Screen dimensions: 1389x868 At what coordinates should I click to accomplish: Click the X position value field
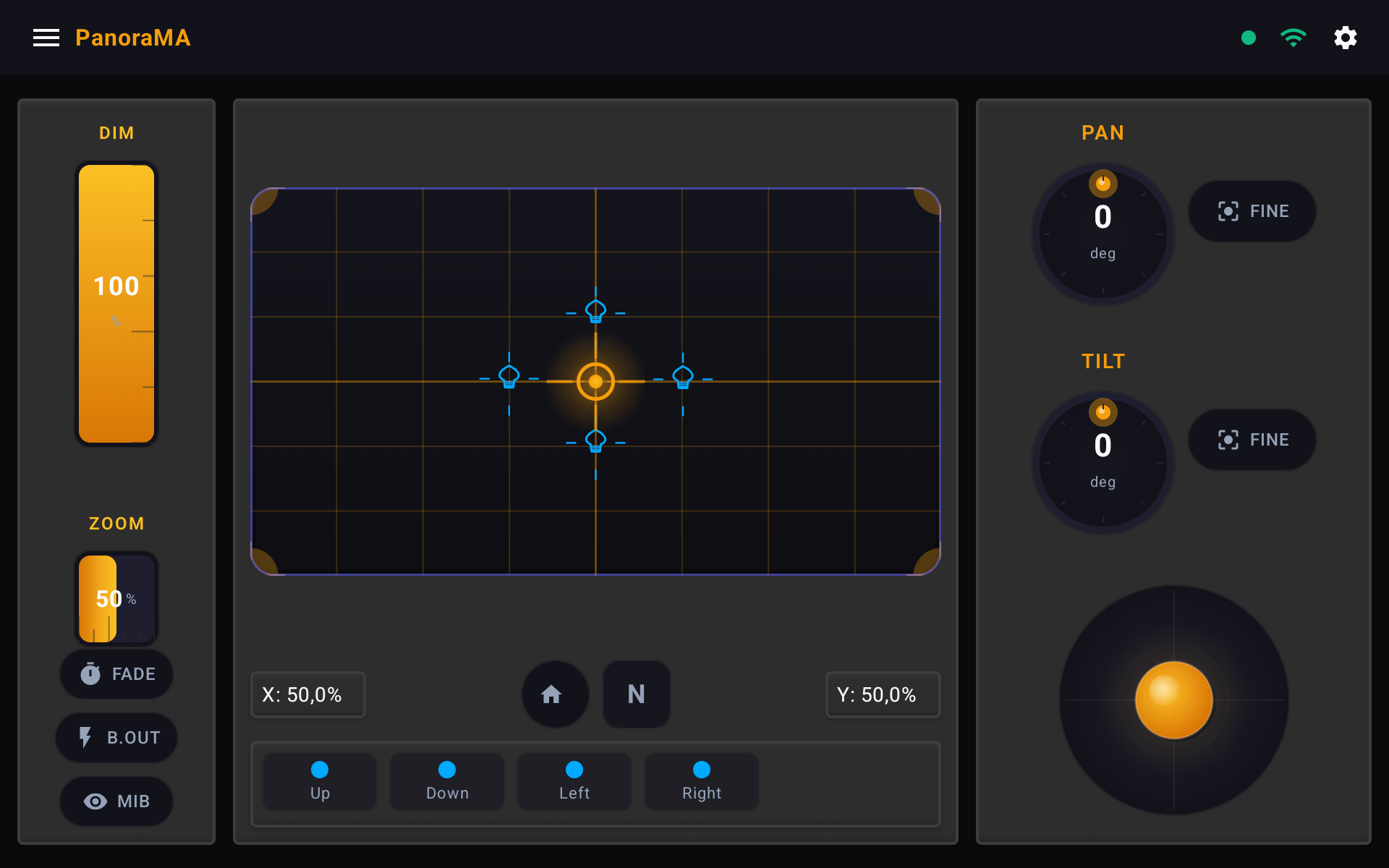(307, 695)
